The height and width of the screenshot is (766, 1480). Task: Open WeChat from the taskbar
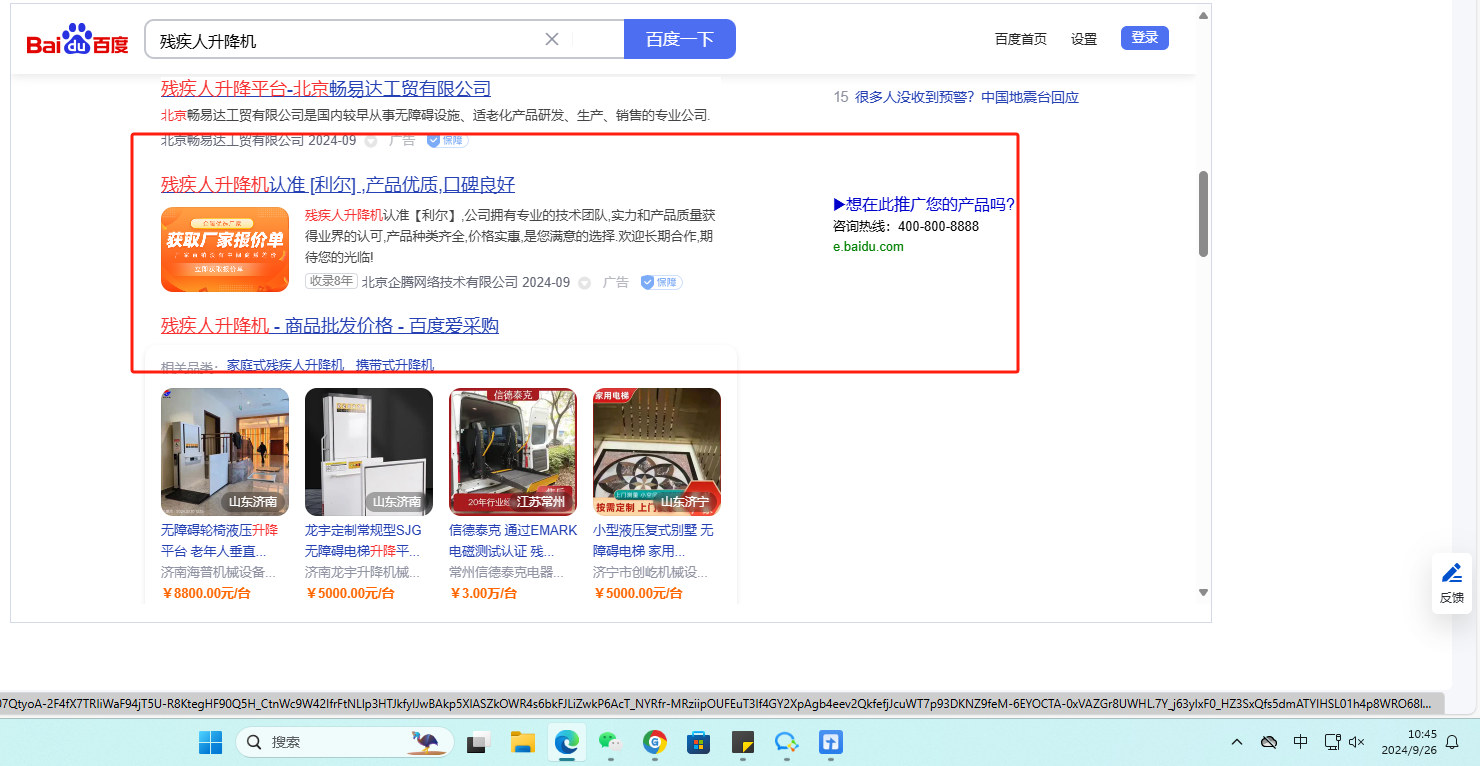tap(609, 742)
